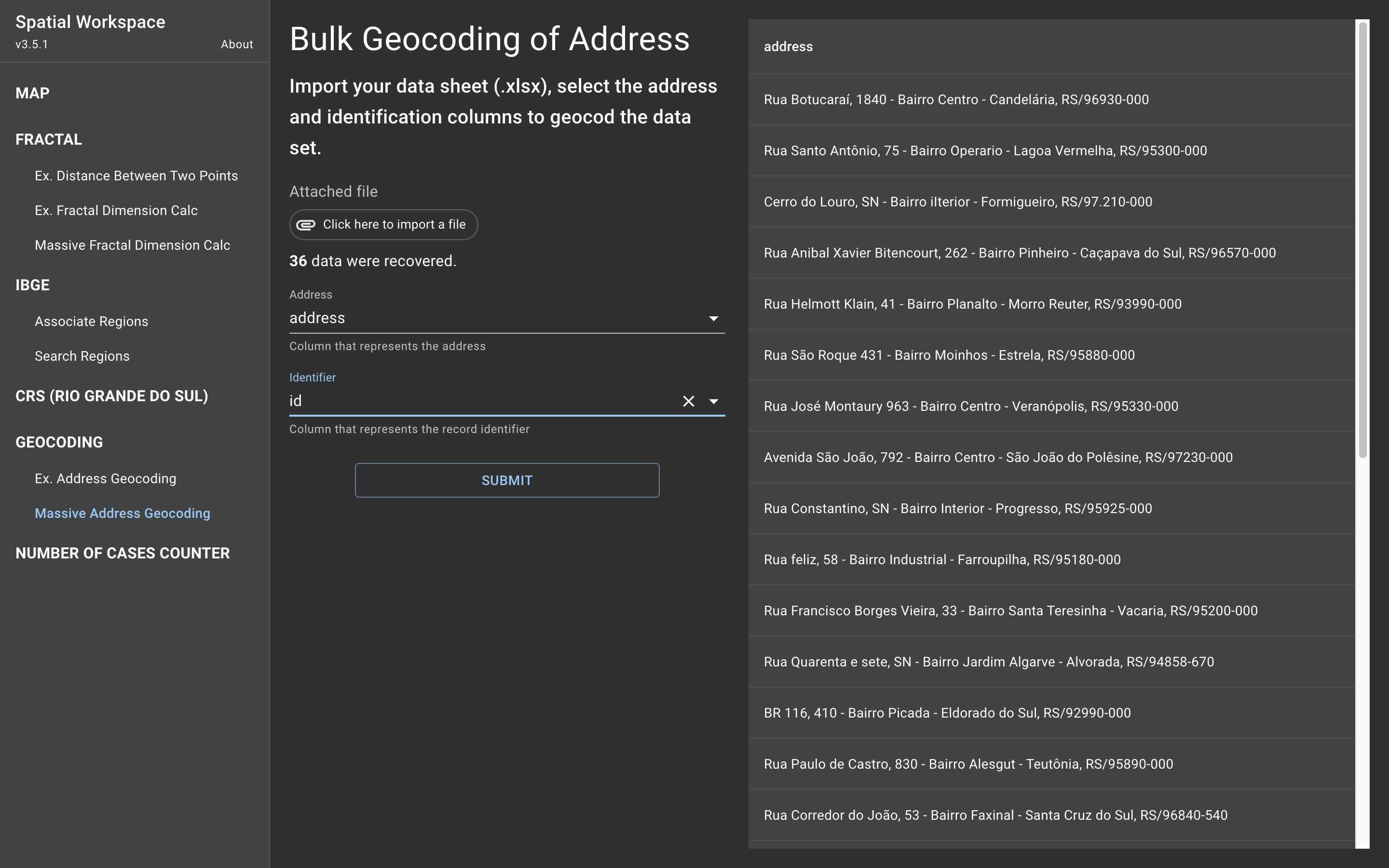Select the Rua Botucaraí address row
This screenshot has height=868, width=1389.
point(955,99)
